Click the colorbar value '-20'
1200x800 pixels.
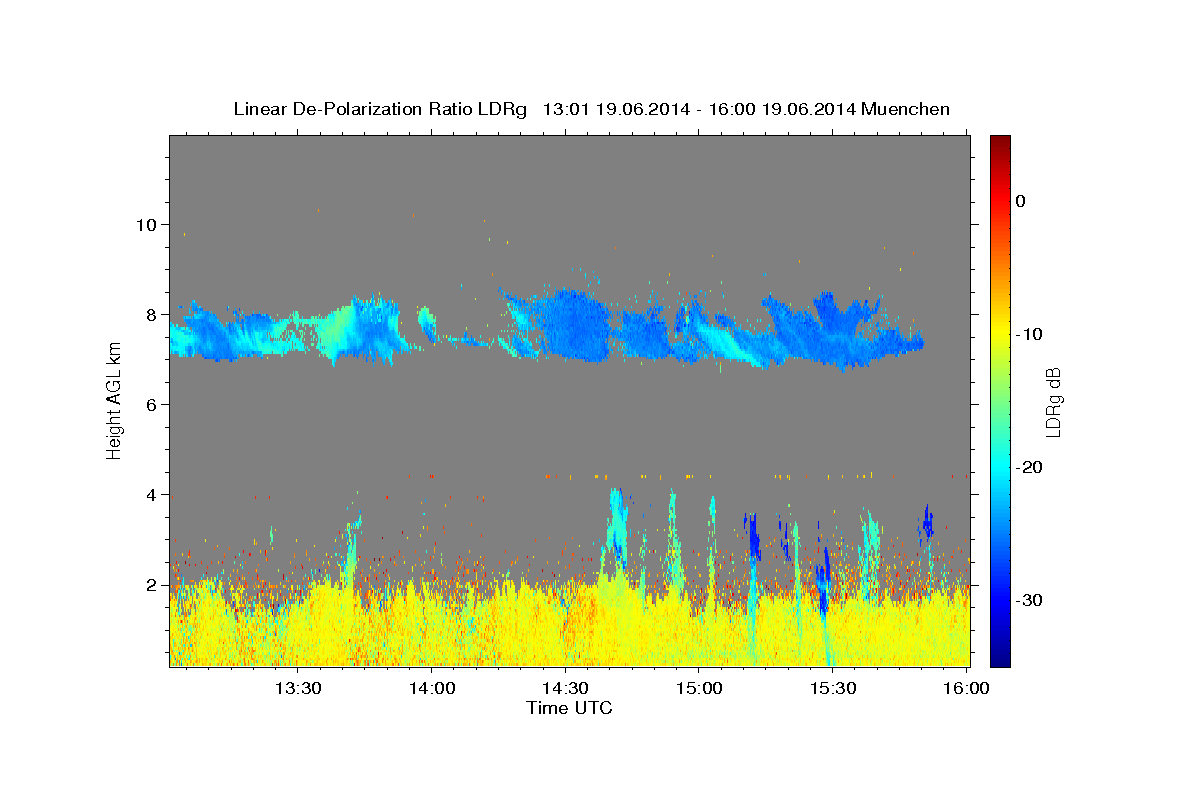click(1028, 467)
